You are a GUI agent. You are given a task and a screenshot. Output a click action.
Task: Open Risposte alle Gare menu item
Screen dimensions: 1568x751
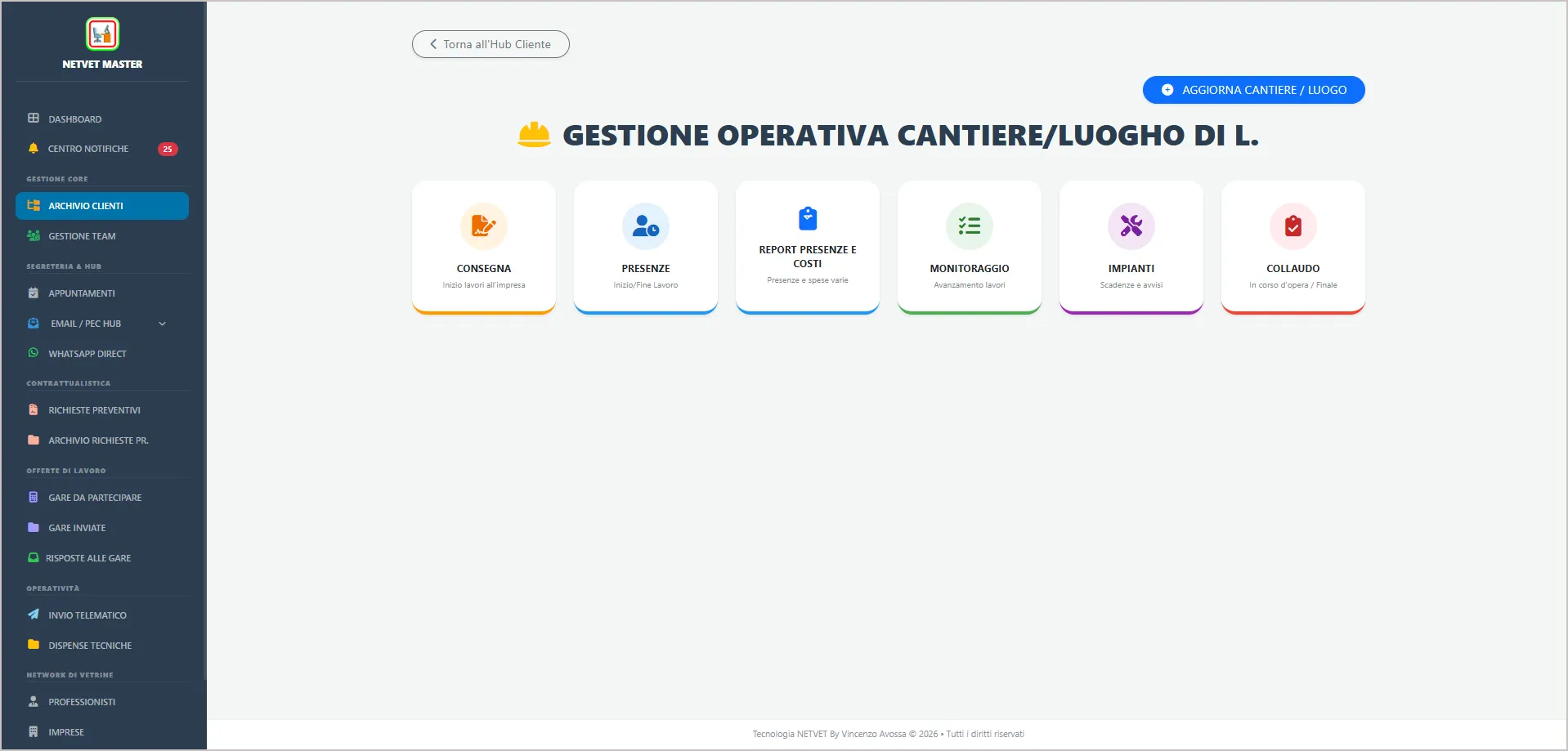pyautogui.click(x=102, y=558)
